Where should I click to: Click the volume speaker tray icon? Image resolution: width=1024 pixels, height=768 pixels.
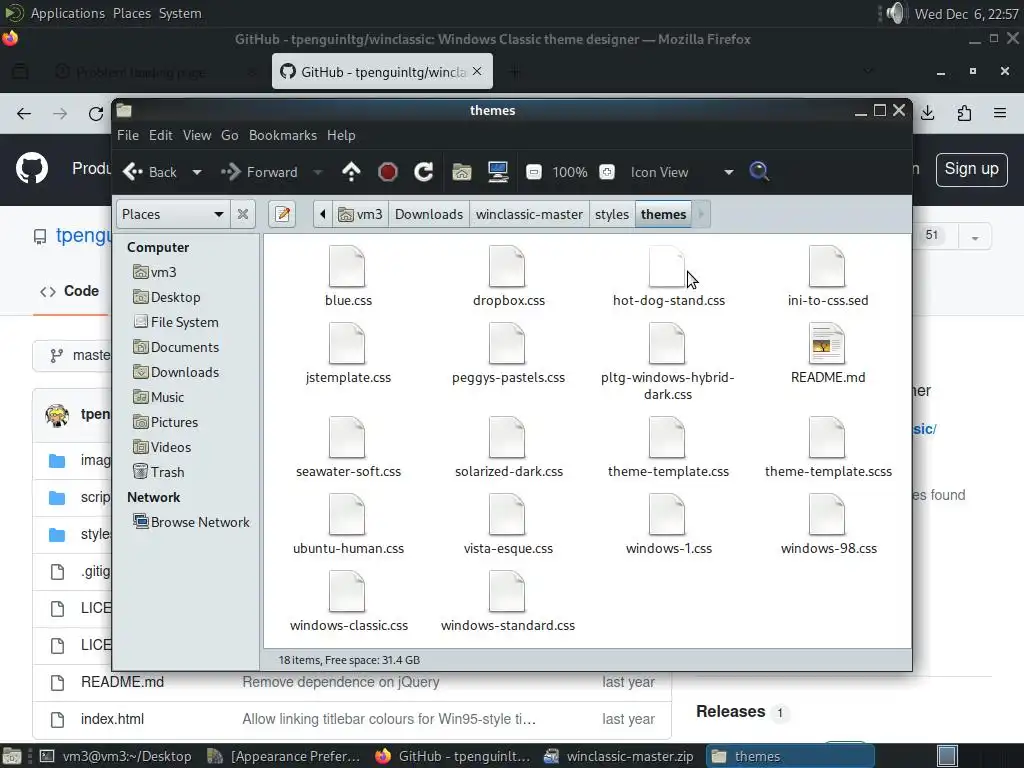895,13
